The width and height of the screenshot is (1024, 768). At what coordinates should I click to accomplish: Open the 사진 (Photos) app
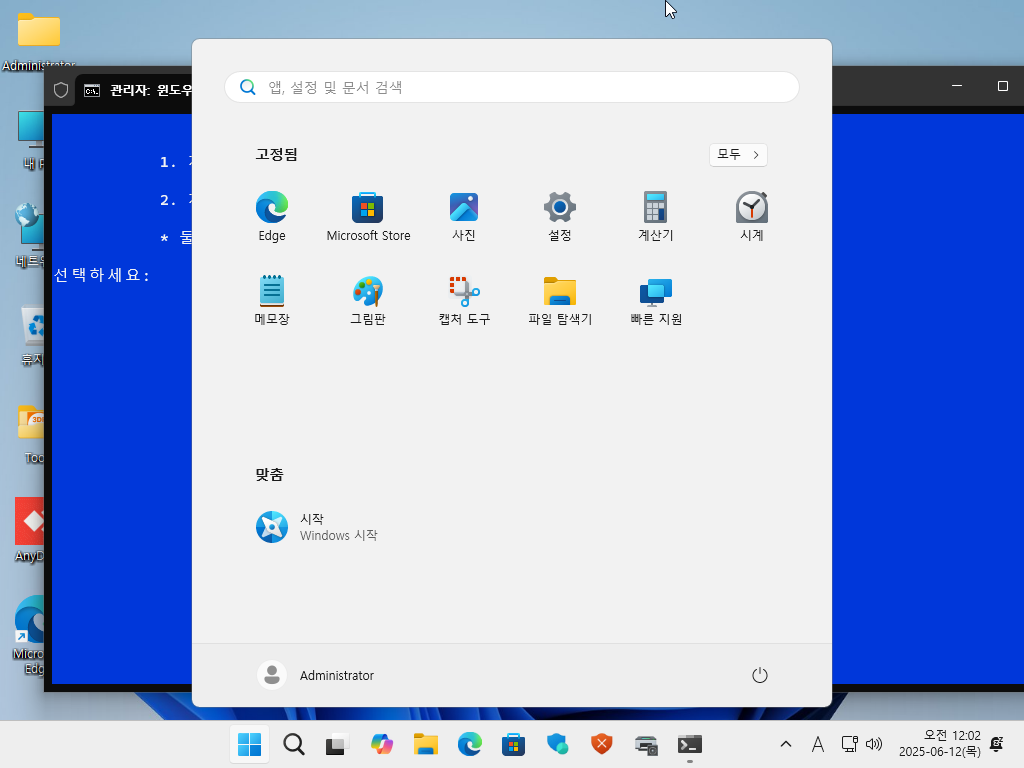pos(464,217)
